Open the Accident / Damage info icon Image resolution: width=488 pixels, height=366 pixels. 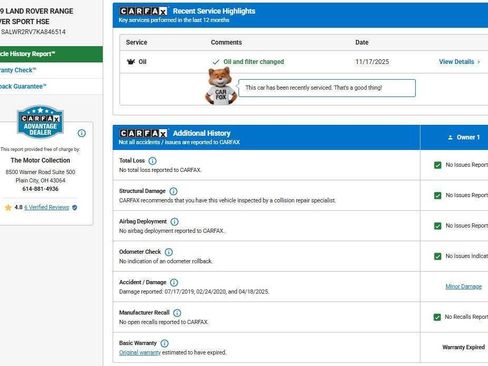[x=174, y=283]
